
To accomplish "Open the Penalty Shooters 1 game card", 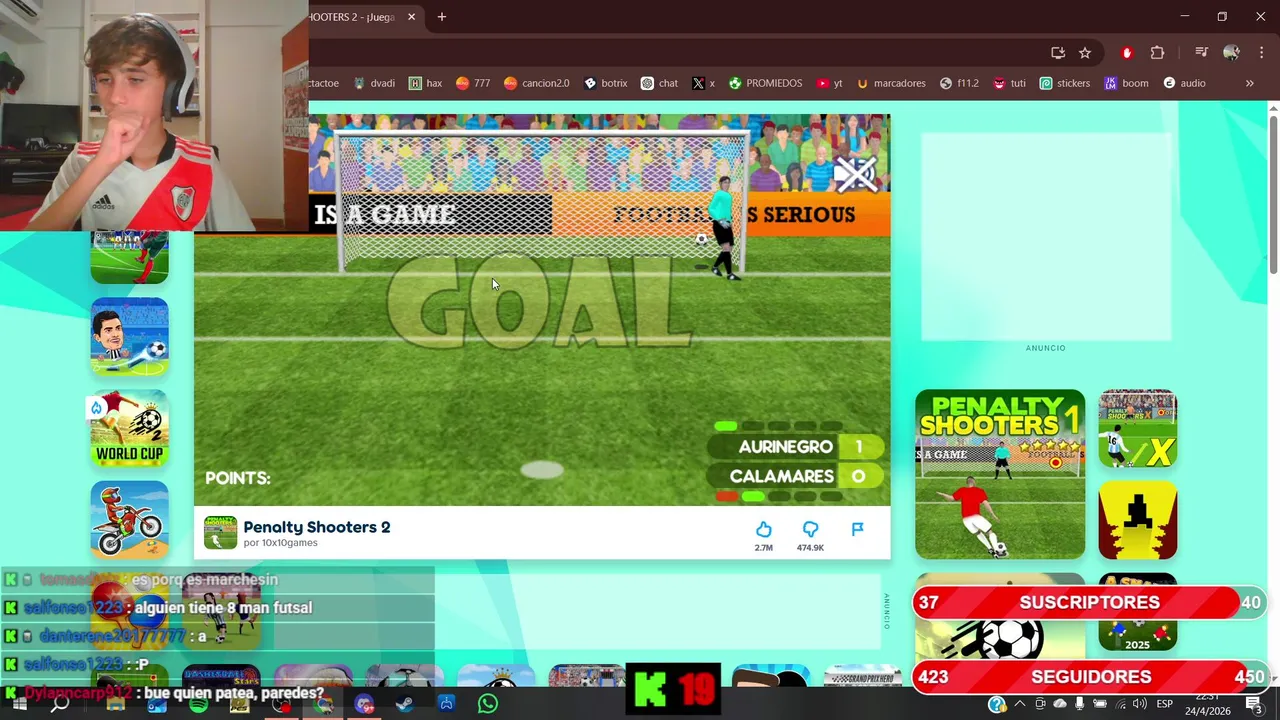I will (1000, 474).
